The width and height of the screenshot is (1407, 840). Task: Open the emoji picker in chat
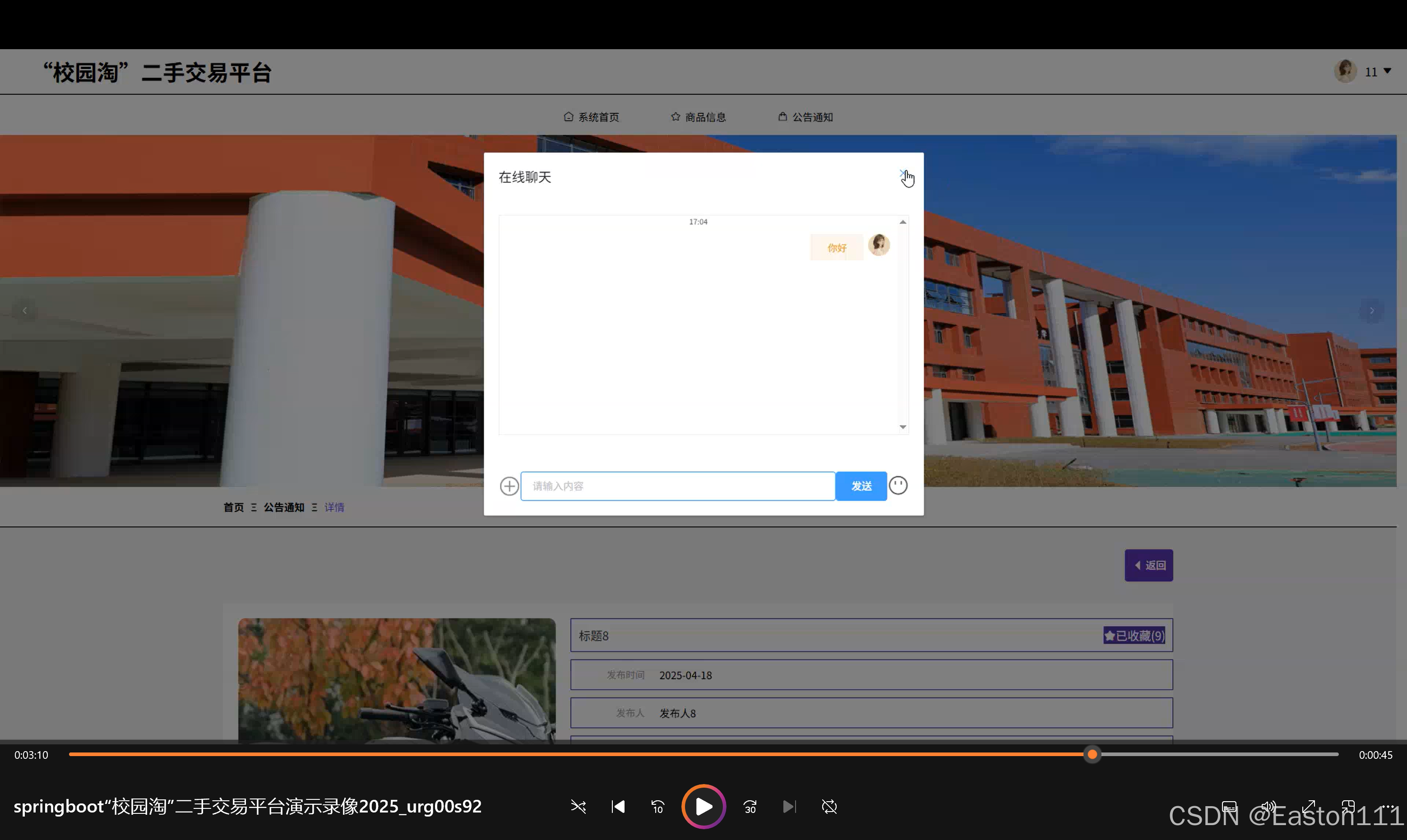coord(898,485)
